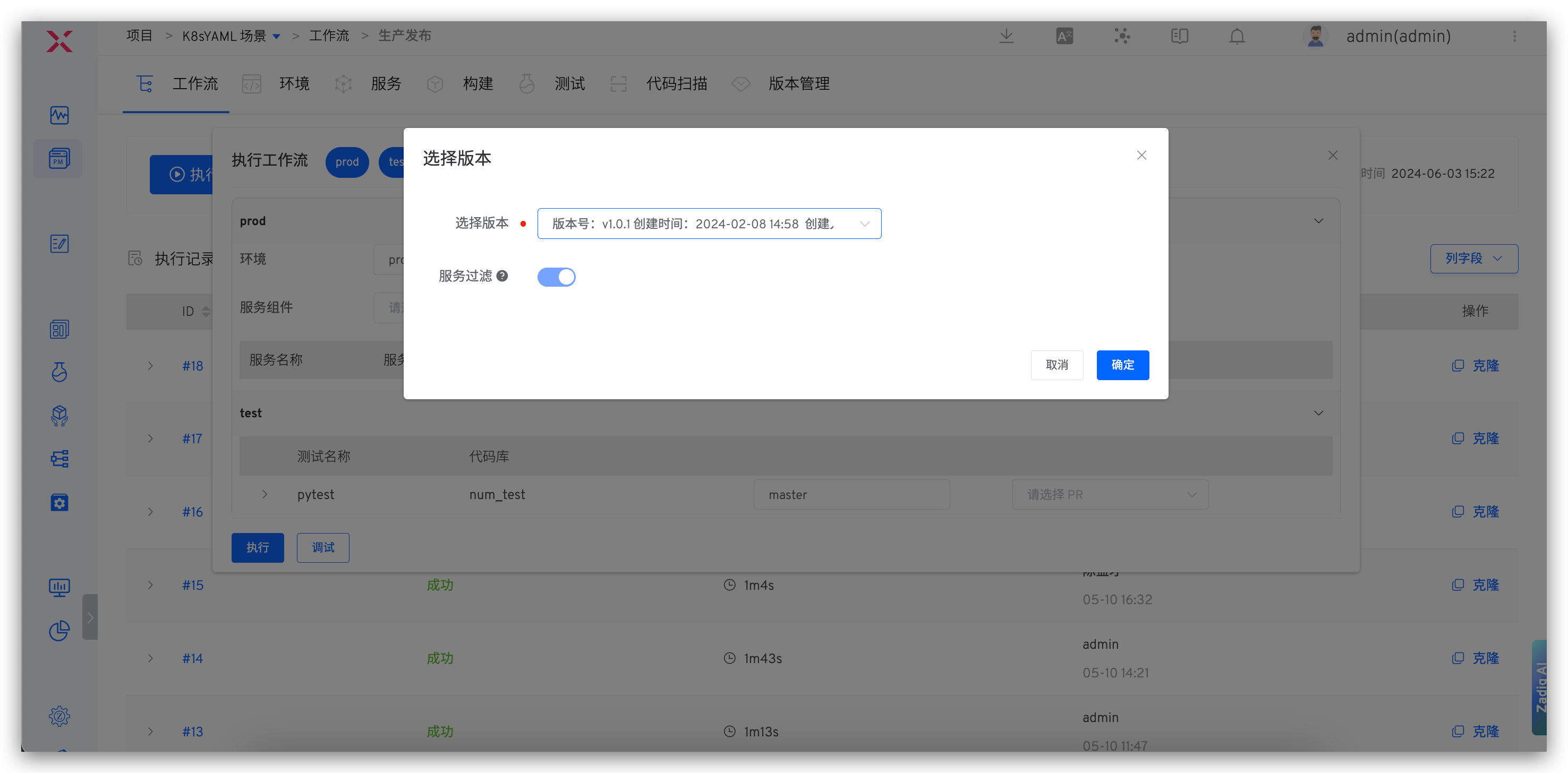Open system settings gear in sidebar
This screenshot has width=1568, height=773.
tap(59, 716)
